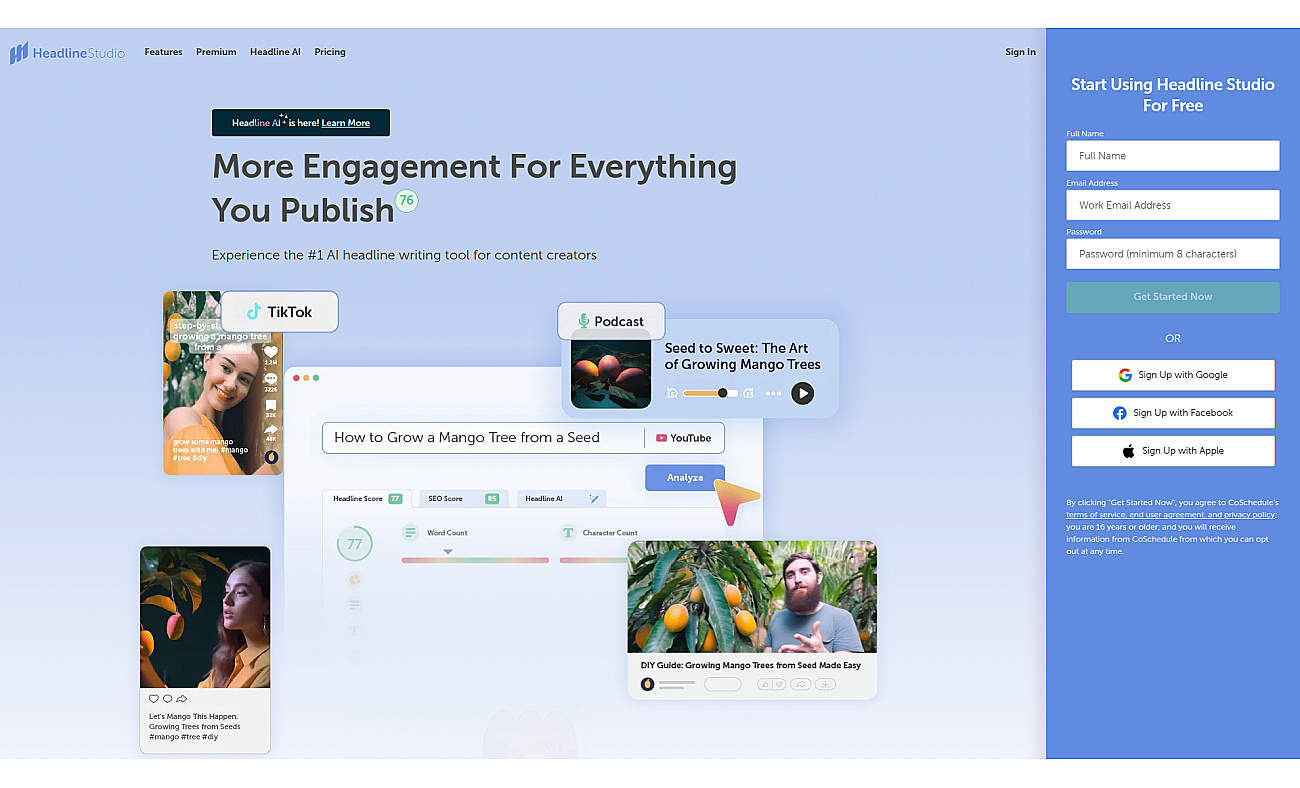Click Learn More in Headline AI banner

coord(346,123)
